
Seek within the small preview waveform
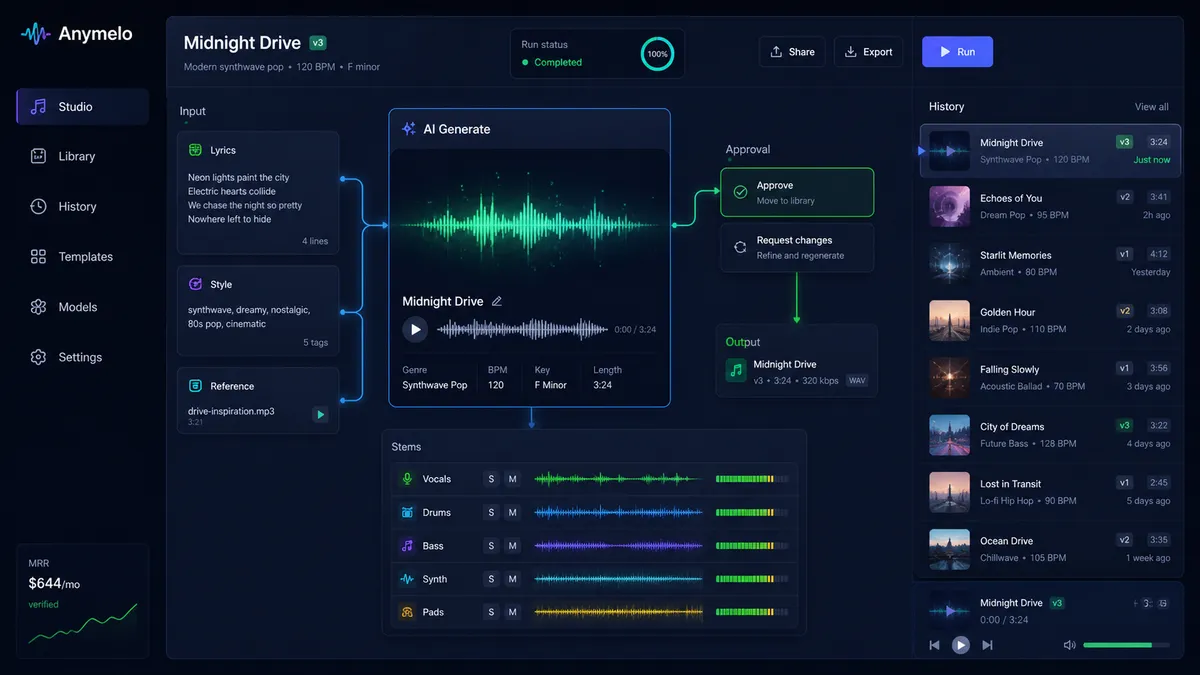point(522,329)
